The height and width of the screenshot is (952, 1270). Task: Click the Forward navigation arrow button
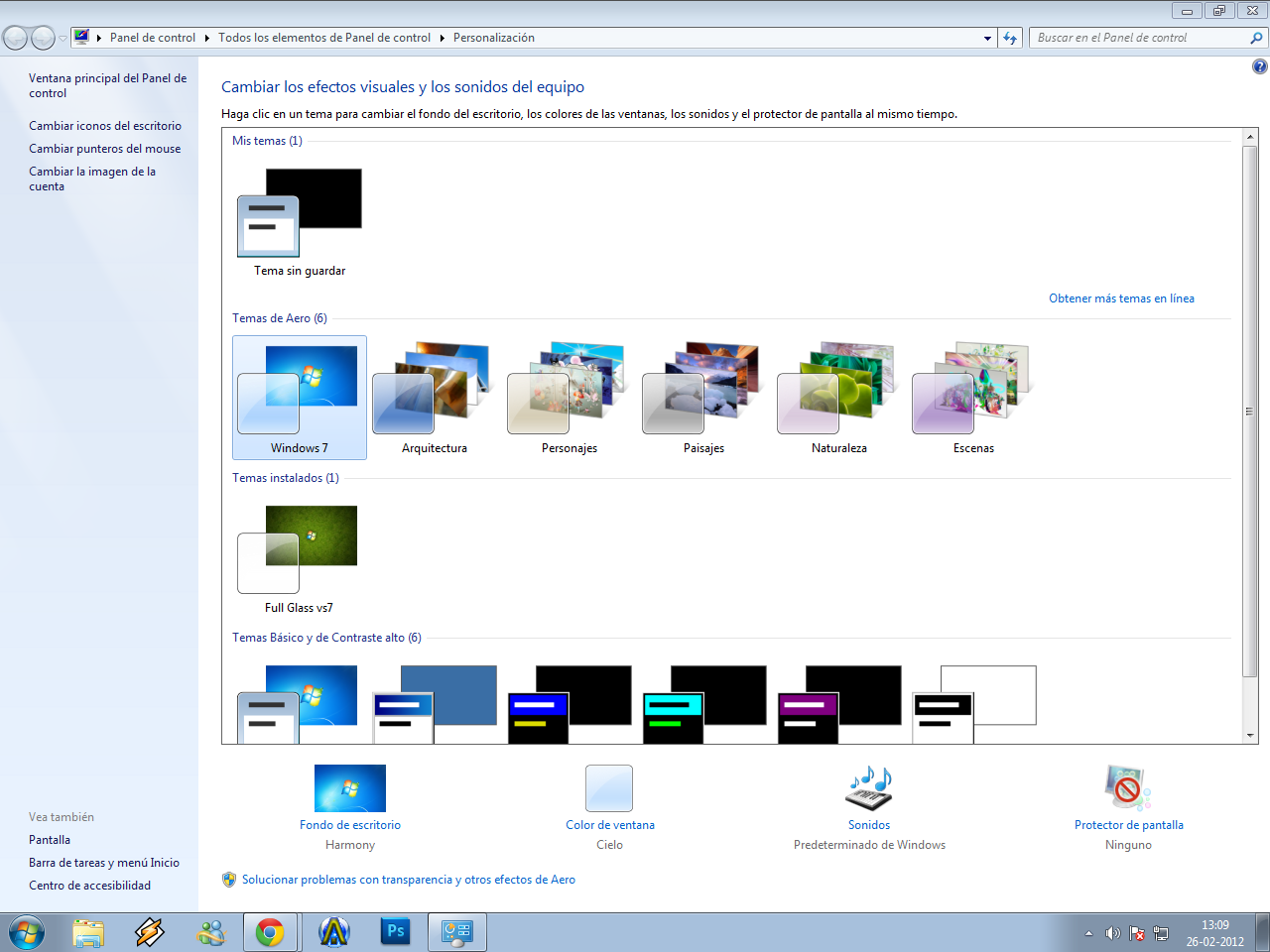(43, 38)
